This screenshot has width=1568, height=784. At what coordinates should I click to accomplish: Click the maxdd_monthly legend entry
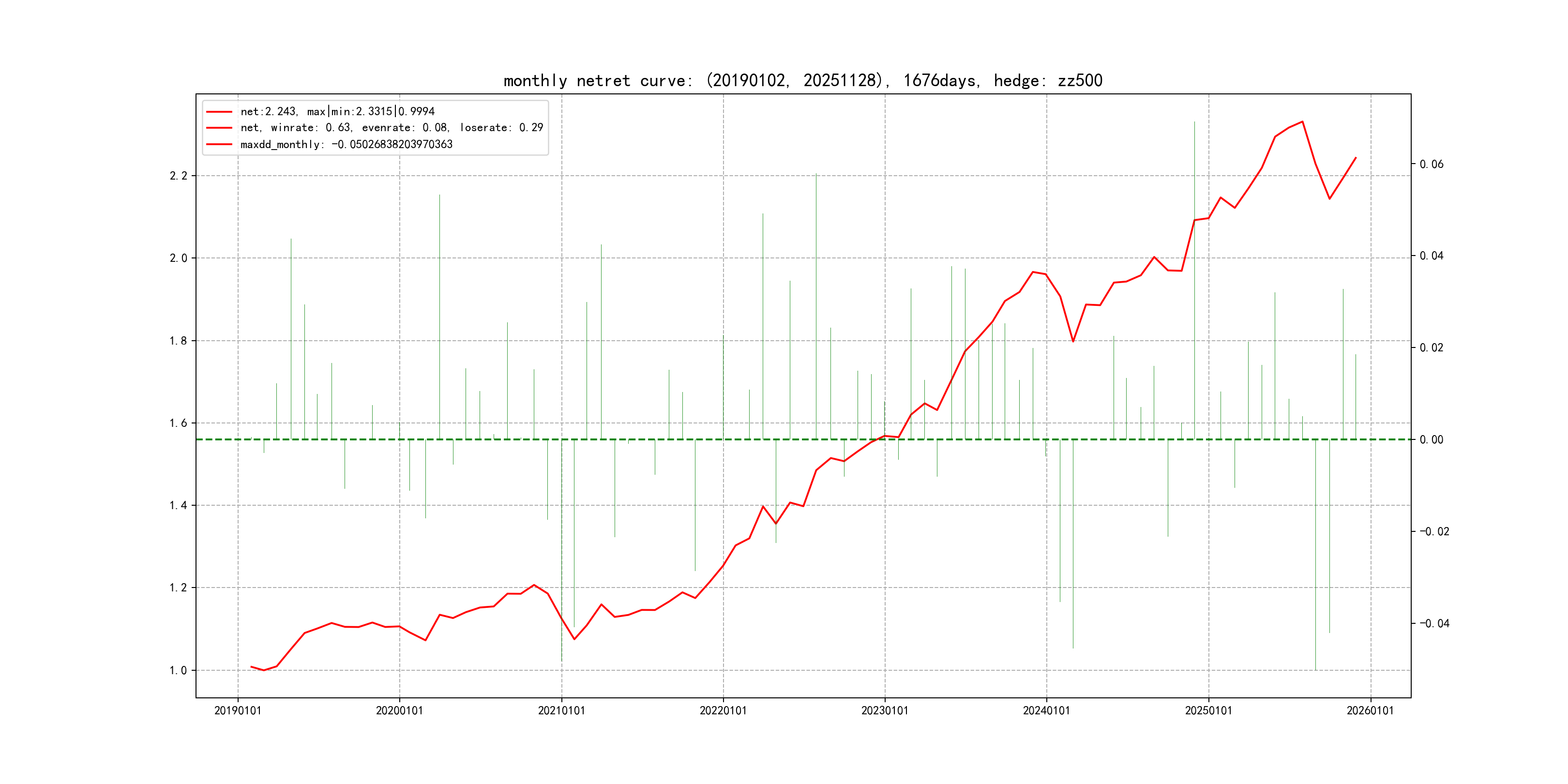(x=347, y=144)
